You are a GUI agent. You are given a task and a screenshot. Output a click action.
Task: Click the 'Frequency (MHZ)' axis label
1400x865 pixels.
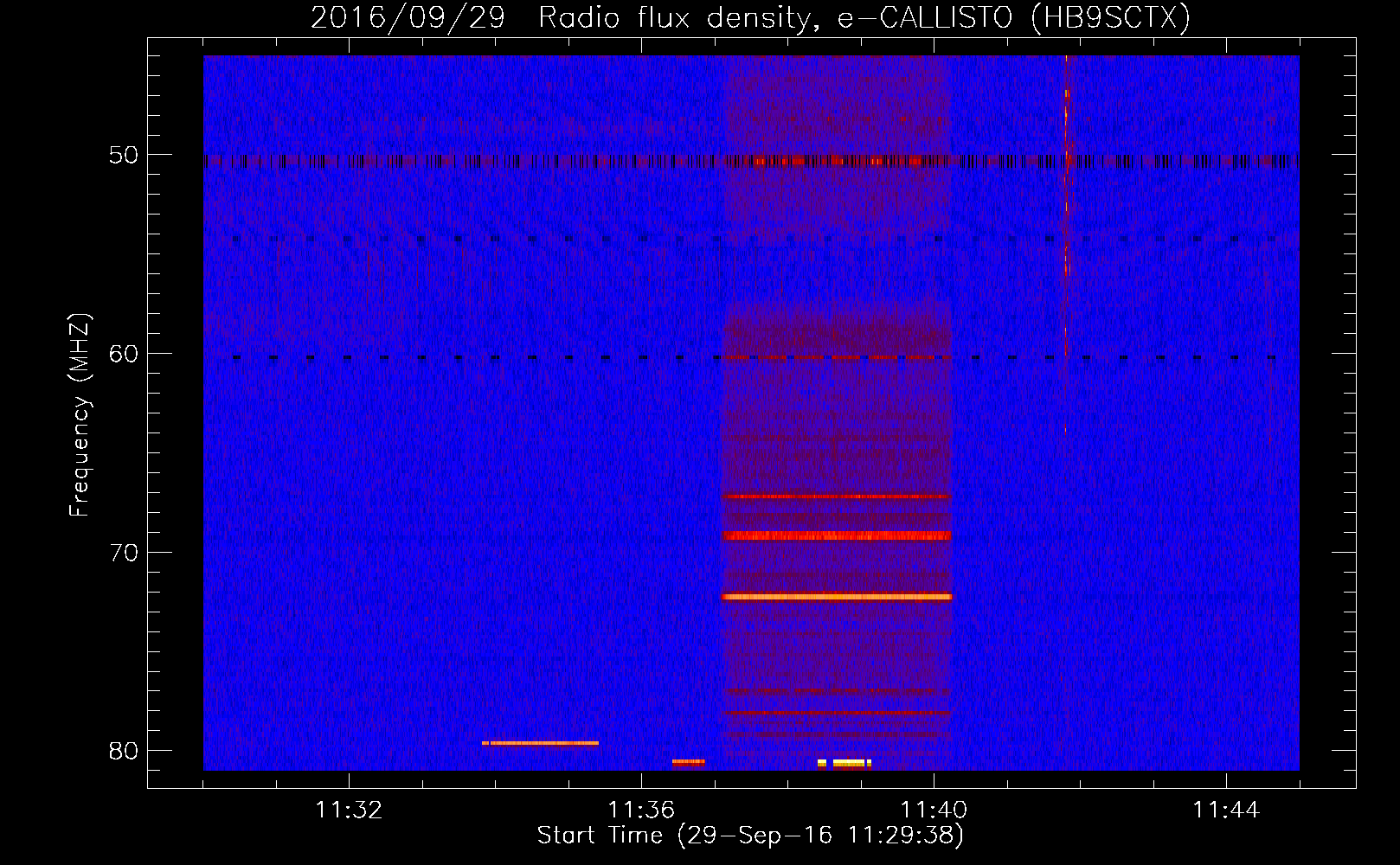(x=80, y=415)
